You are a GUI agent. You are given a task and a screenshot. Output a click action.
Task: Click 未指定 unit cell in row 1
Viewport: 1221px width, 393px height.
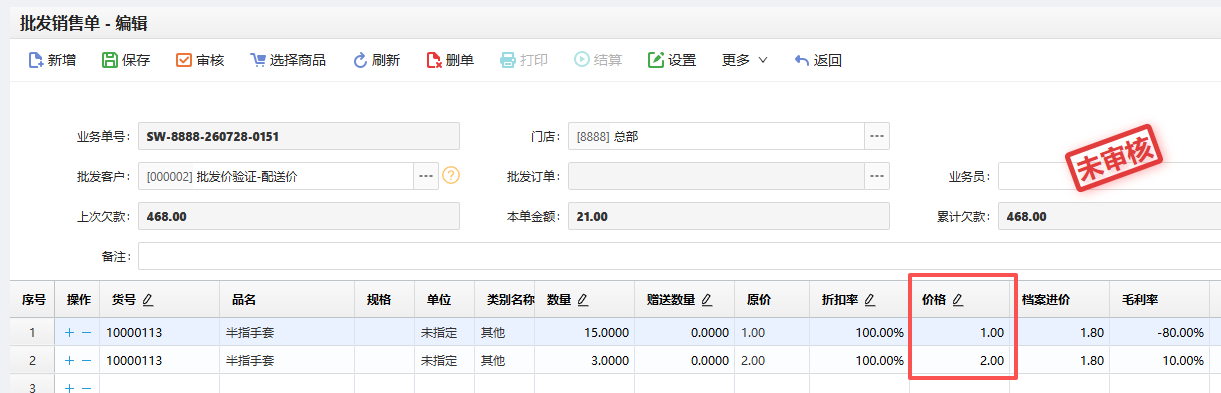[445, 332]
